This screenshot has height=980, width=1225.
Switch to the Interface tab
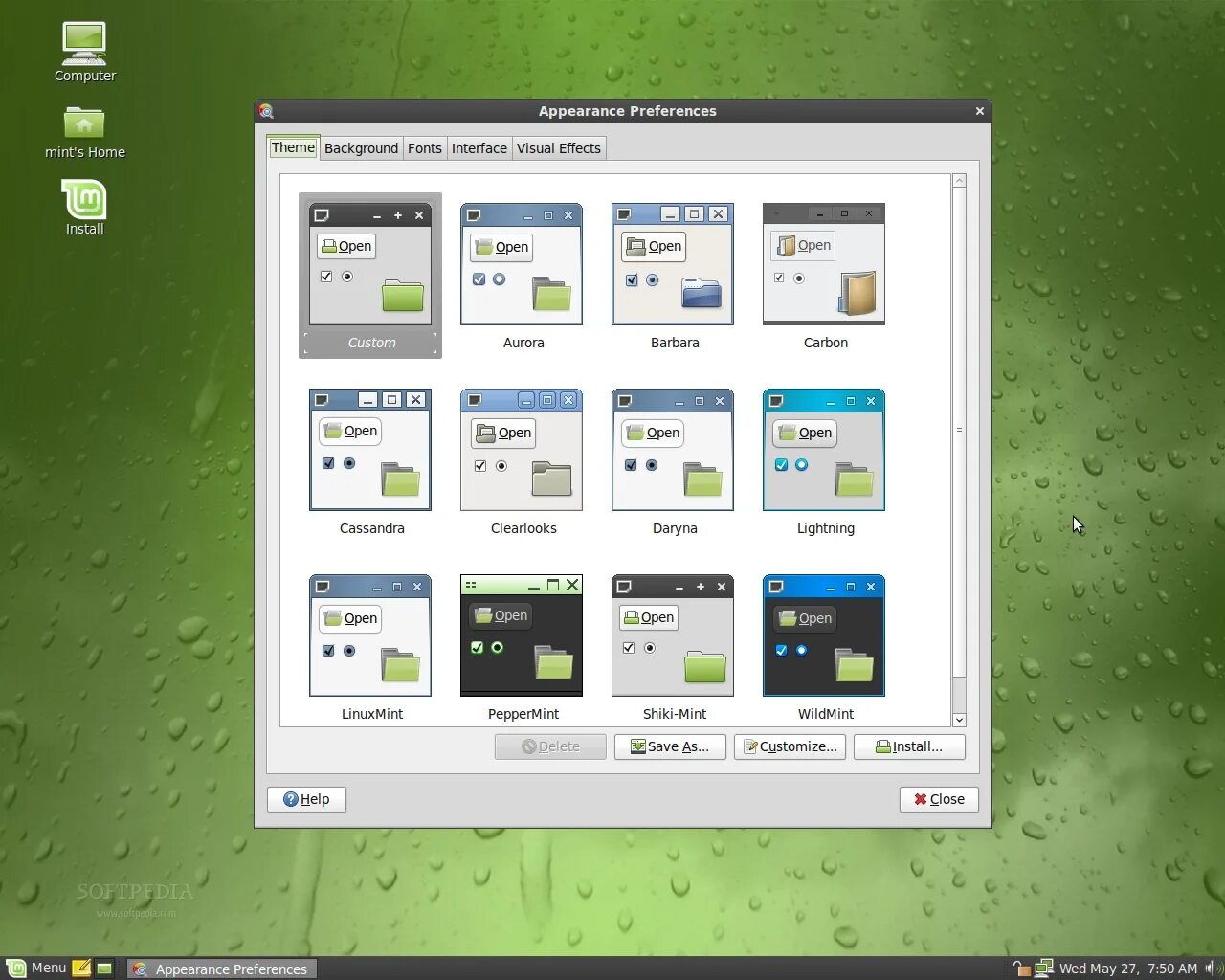(479, 147)
